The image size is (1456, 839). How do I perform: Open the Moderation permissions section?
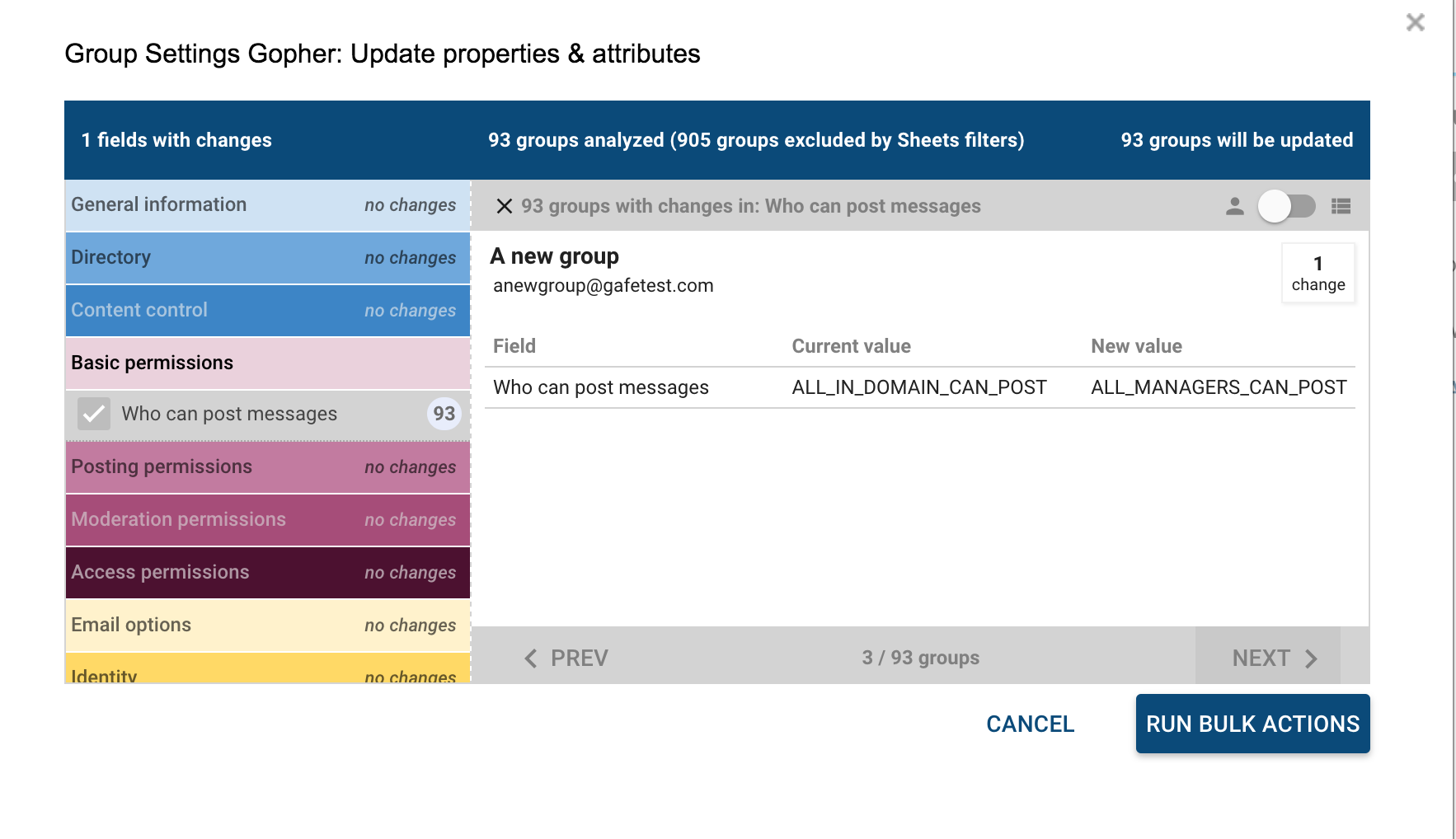coord(267,520)
